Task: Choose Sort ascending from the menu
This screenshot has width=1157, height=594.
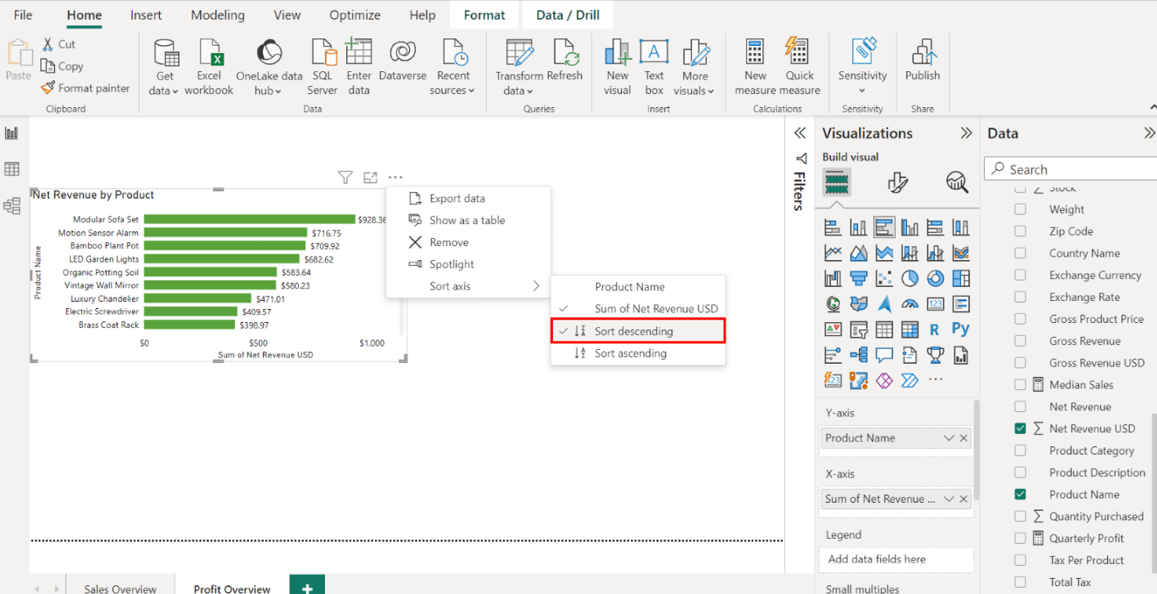Action: (630, 353)
